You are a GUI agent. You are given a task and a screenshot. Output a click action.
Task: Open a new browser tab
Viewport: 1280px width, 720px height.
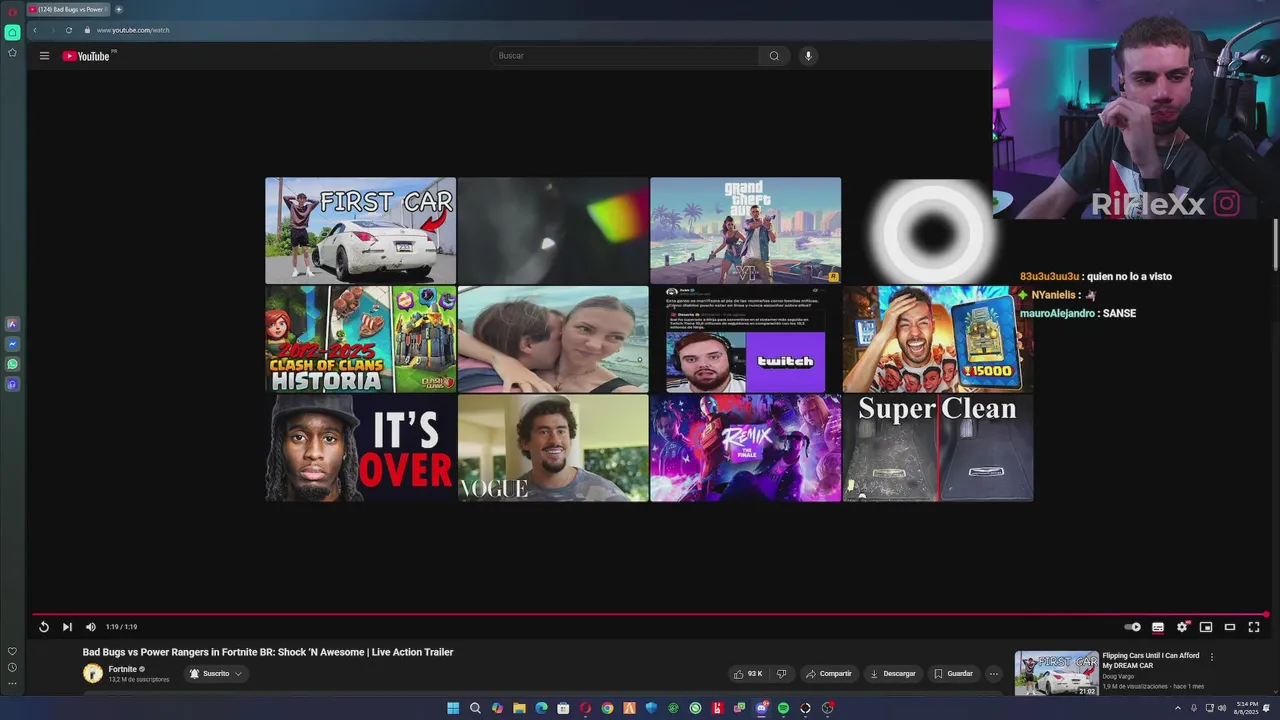tap(118, 9)
